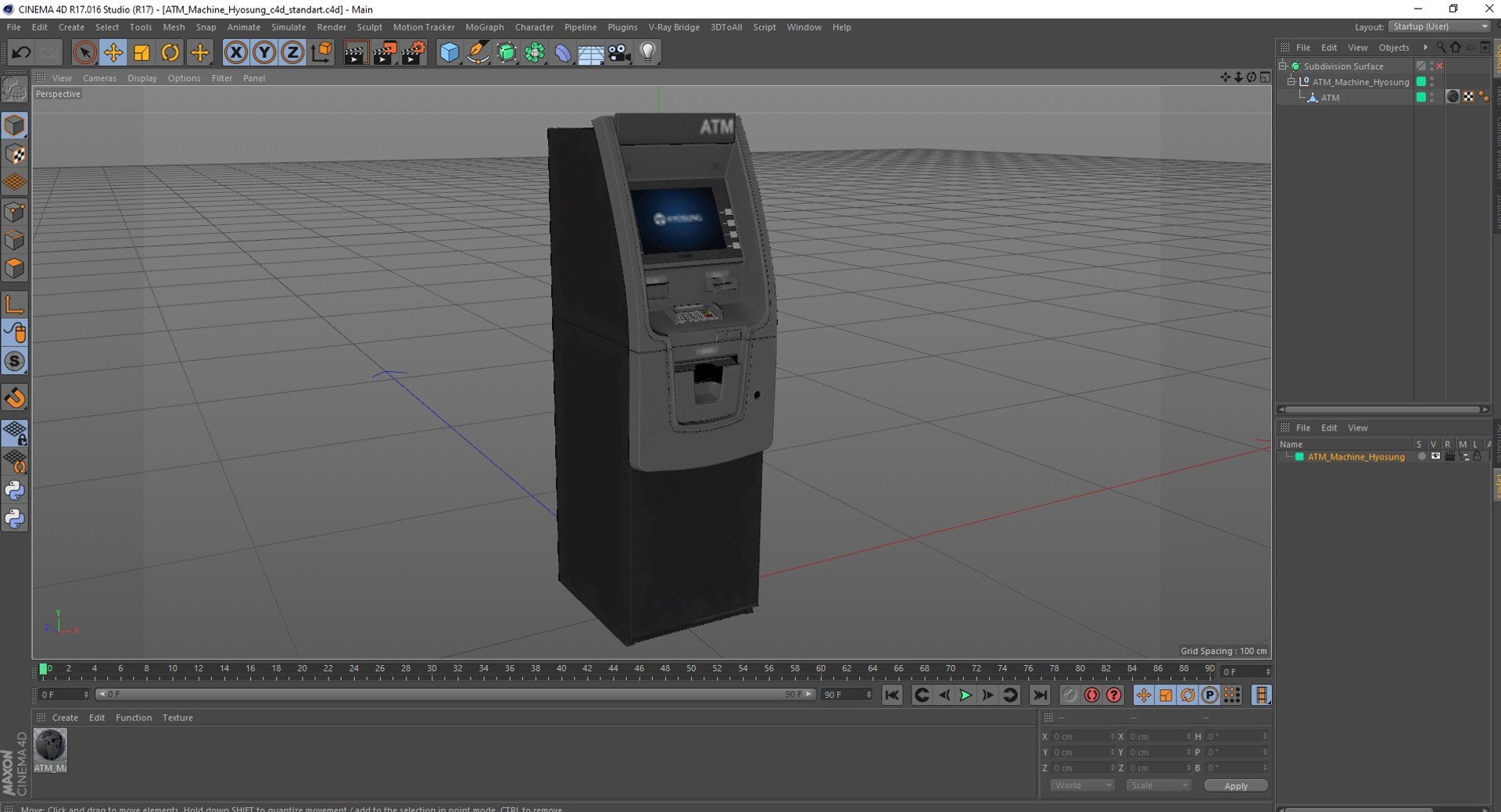The width and height of the screenshot is (1501, 812).
Task: Toggle ATM_Machine_Hyosung layer color dot
Action: 1421,82
